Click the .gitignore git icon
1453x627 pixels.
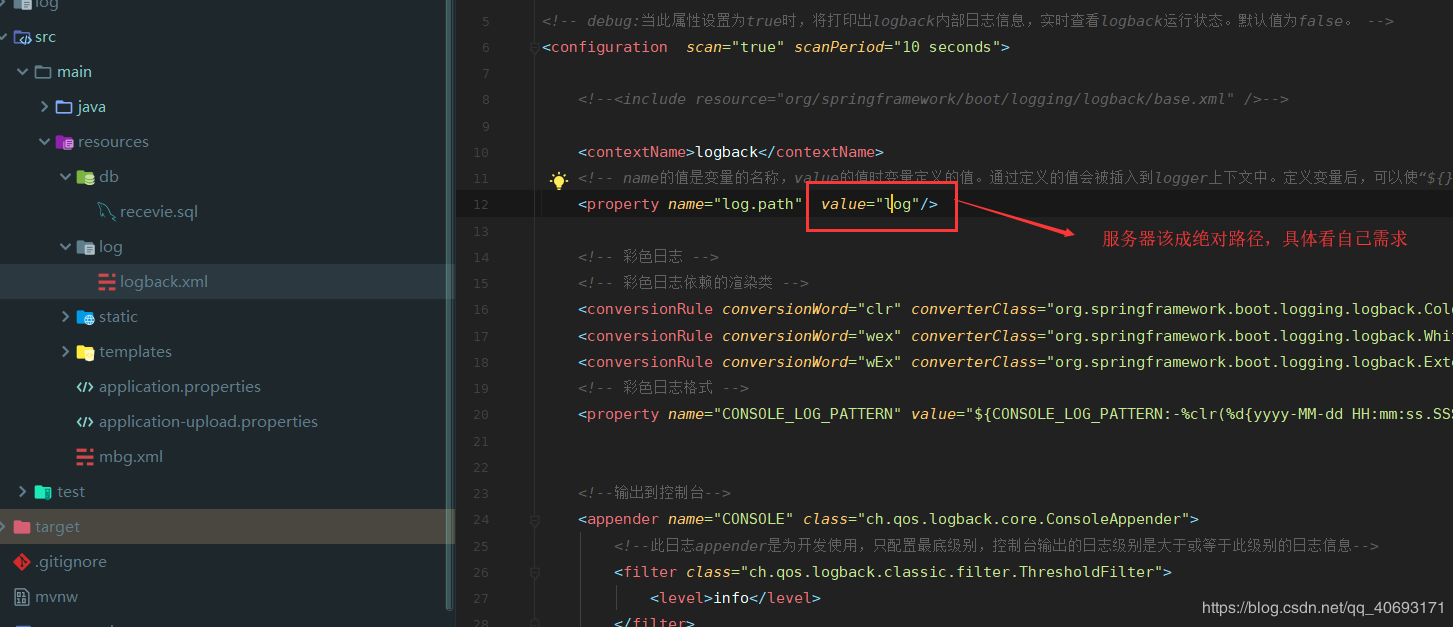click(x=21, y=562)
